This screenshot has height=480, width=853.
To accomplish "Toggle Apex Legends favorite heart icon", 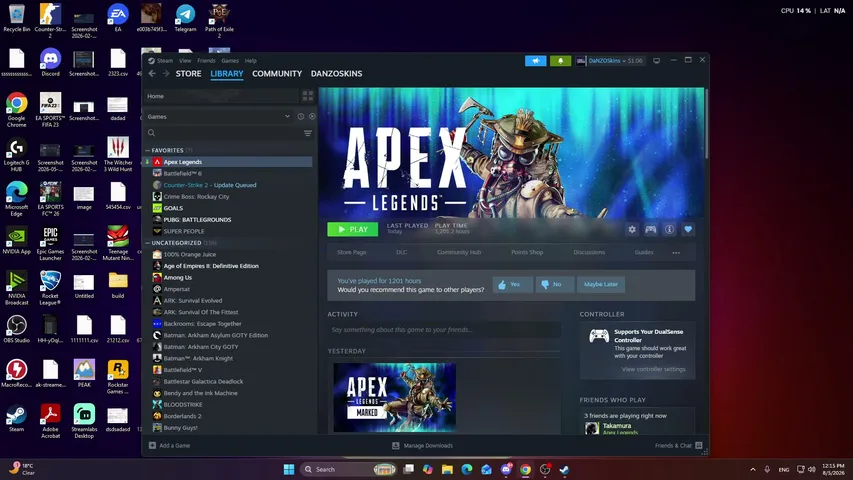I will pyautogui.click(x=688, y=230).
